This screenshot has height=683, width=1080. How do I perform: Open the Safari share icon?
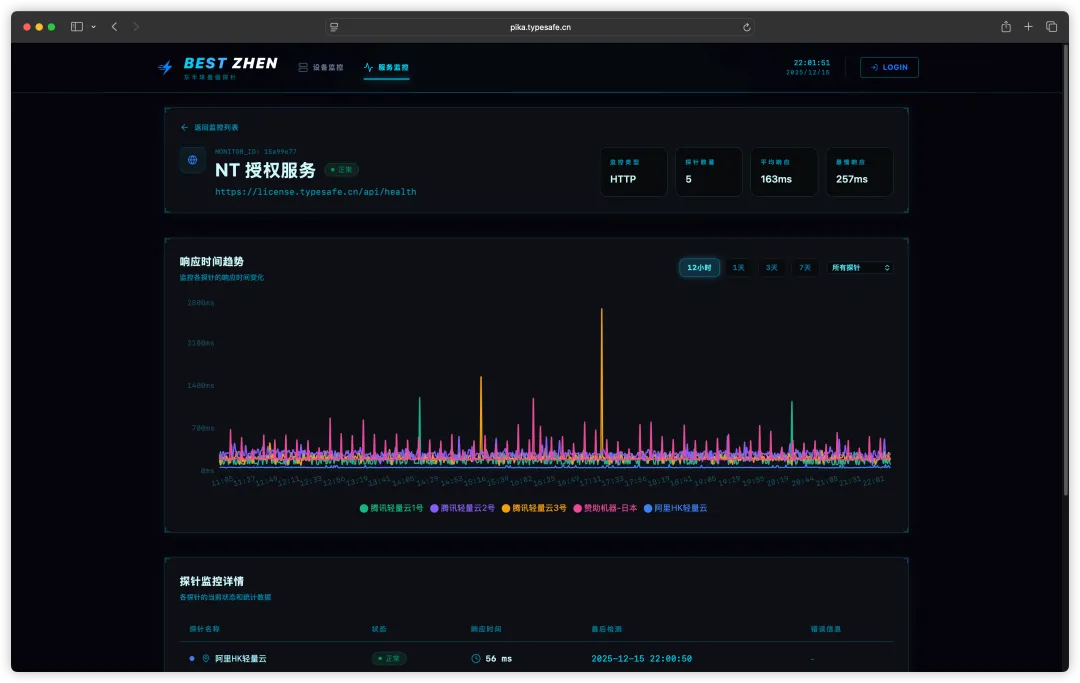(x=1006, y=27)
